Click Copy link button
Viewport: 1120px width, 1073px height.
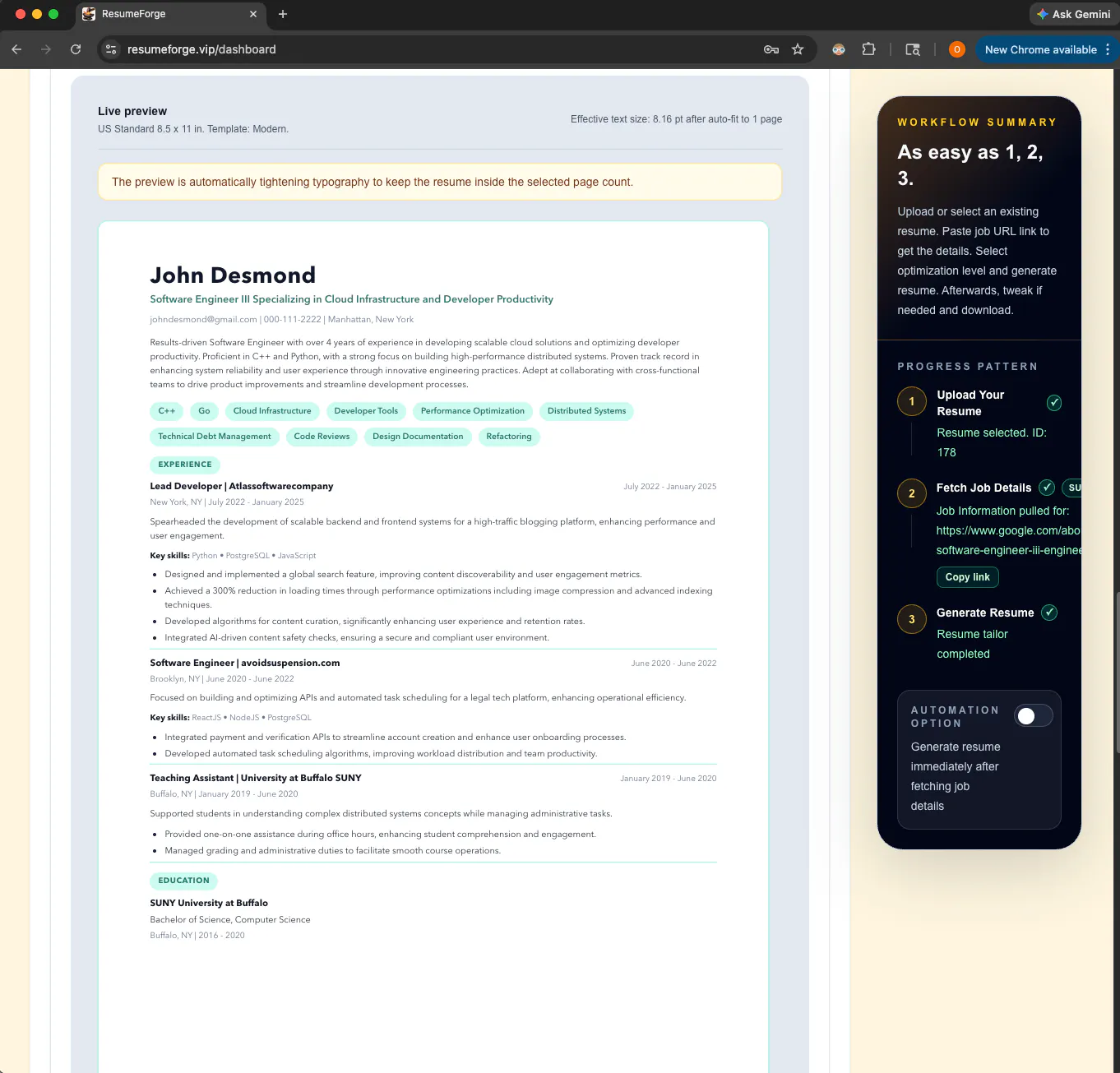(x=968, y=577)
